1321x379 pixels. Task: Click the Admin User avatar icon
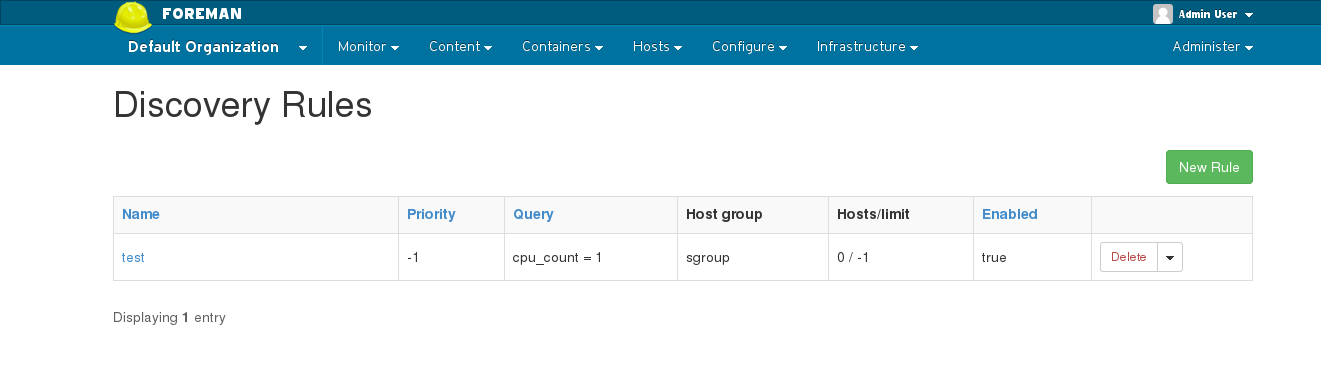[x=1163, y=14]
